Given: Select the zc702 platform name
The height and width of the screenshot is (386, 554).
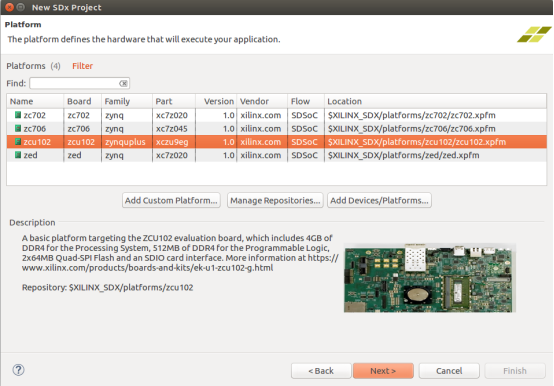Looking at the screenshot, I should click(35, 115).
